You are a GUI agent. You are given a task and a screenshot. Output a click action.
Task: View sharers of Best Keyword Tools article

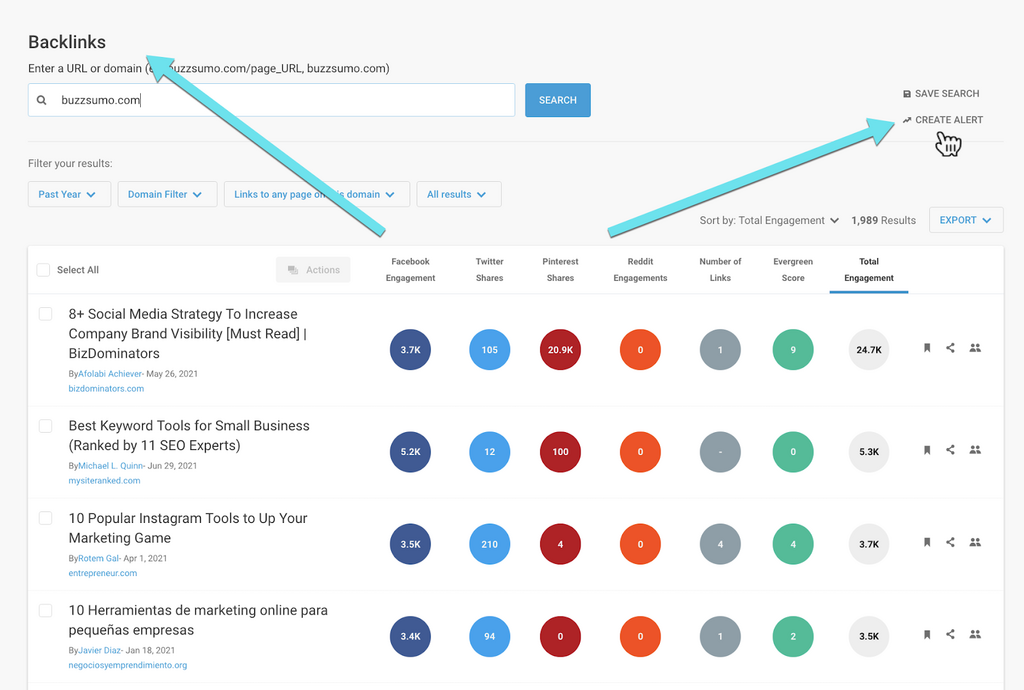pyautogui.click(x=976, y=450)
